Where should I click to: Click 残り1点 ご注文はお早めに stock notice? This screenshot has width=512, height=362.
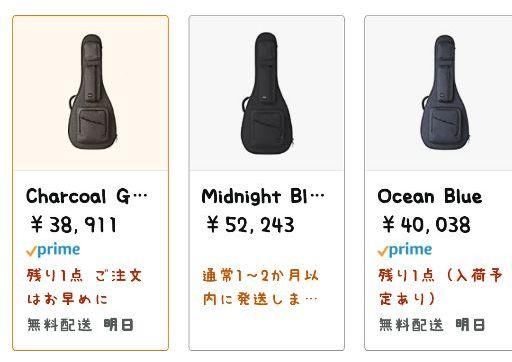[x=84, y=287]
